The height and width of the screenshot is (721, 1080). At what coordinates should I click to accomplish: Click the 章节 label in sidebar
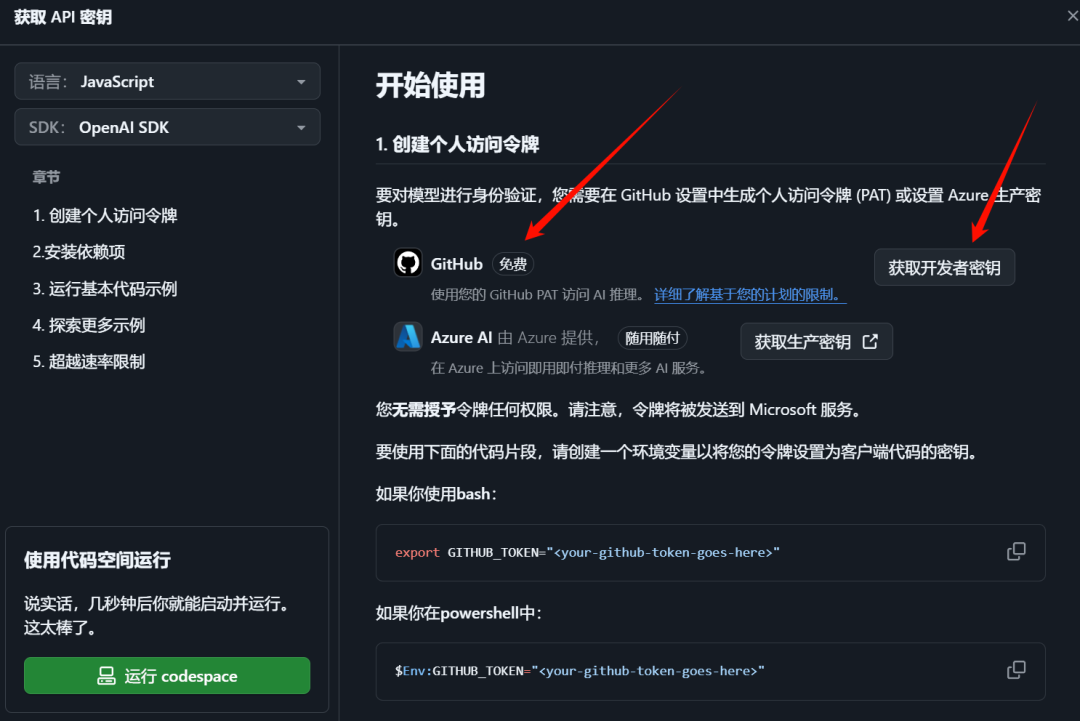point(46,177)
